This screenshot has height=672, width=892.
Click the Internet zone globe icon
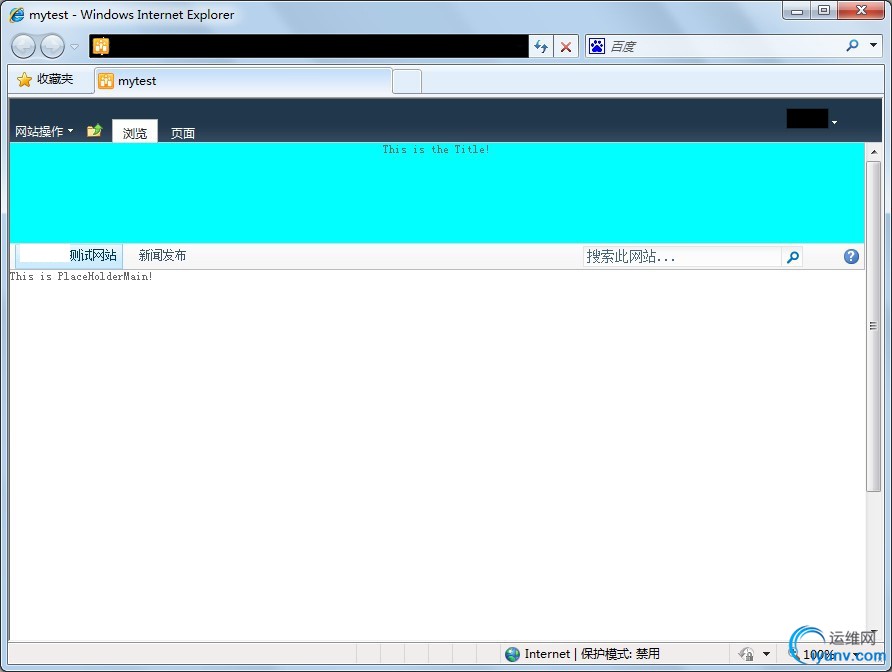coord(513,654)
